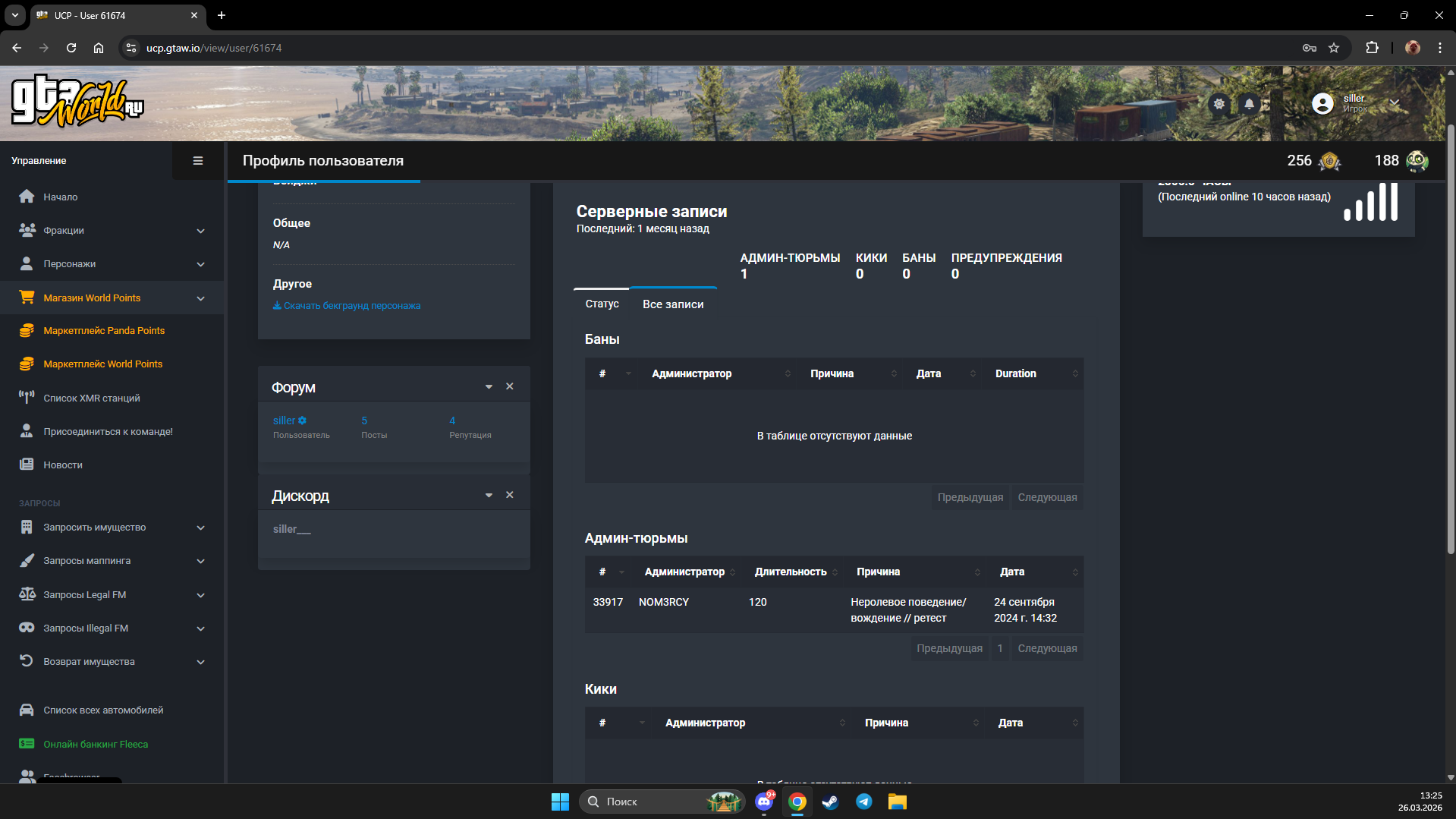Image resolution: width=1456 pixels, height=819 pixels.
Task: Open Присоединиться к команде! menu item
Action: [108, 431]
